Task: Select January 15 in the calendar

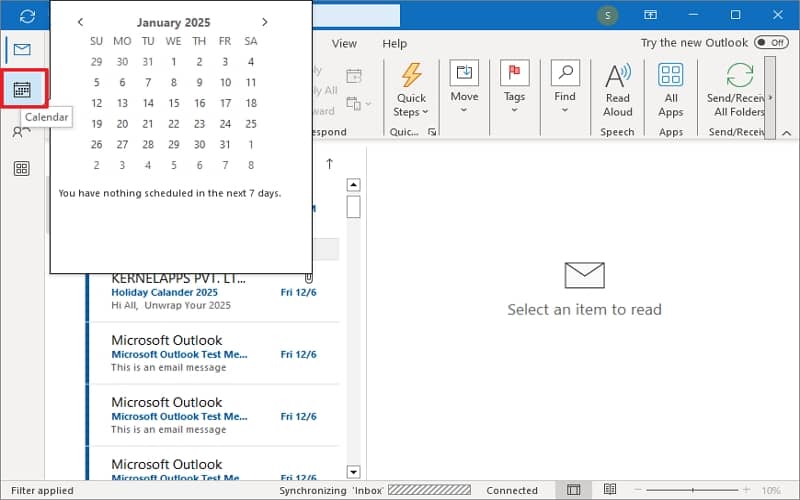Action: coord(173,103)
